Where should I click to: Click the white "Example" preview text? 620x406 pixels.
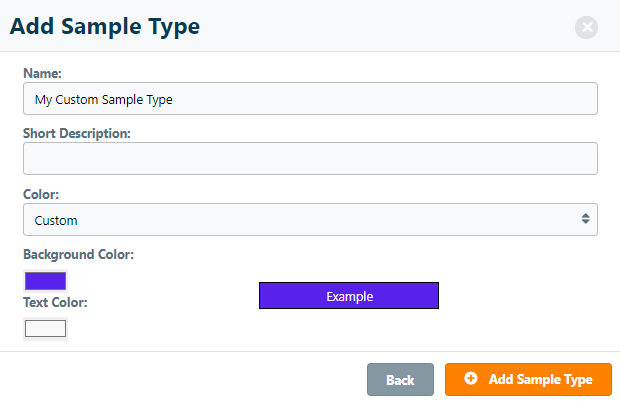click(349, 296)
